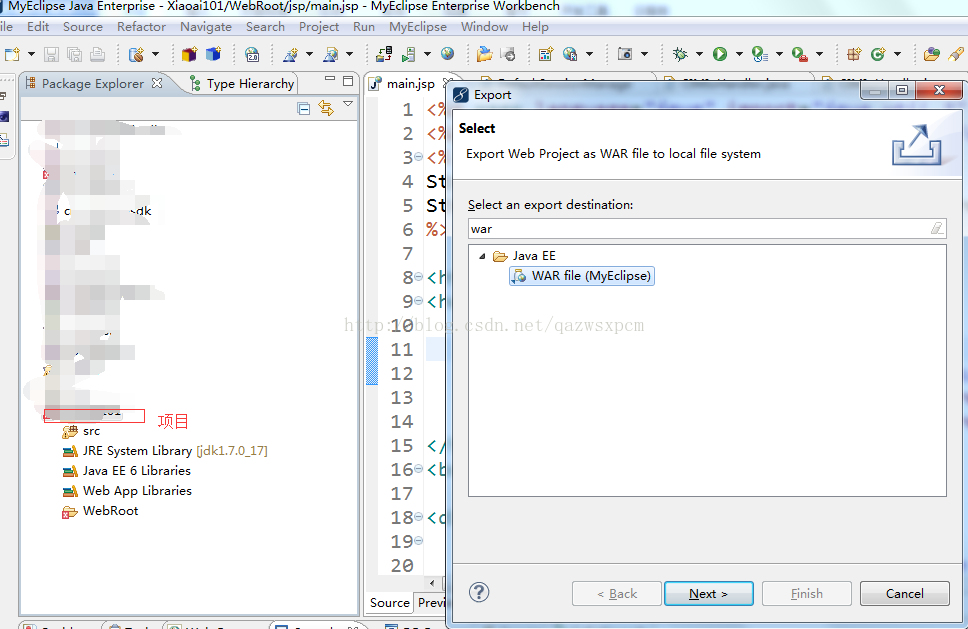
Task: Open Package Explorer view menu triangle
Action: pos(348,104)
